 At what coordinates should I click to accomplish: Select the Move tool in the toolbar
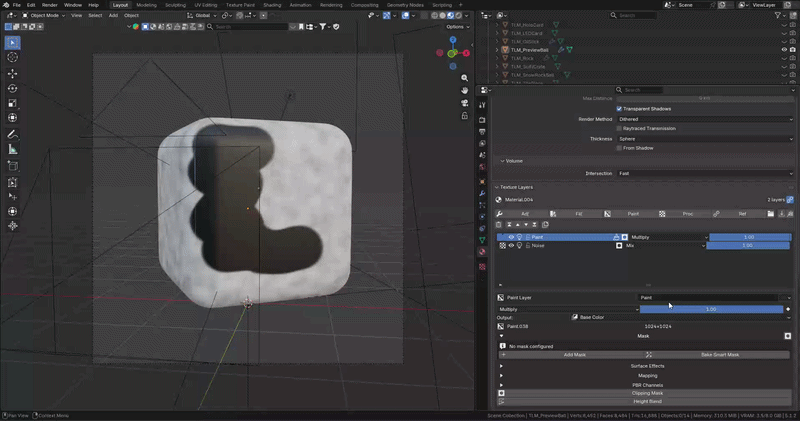point(12,73)
